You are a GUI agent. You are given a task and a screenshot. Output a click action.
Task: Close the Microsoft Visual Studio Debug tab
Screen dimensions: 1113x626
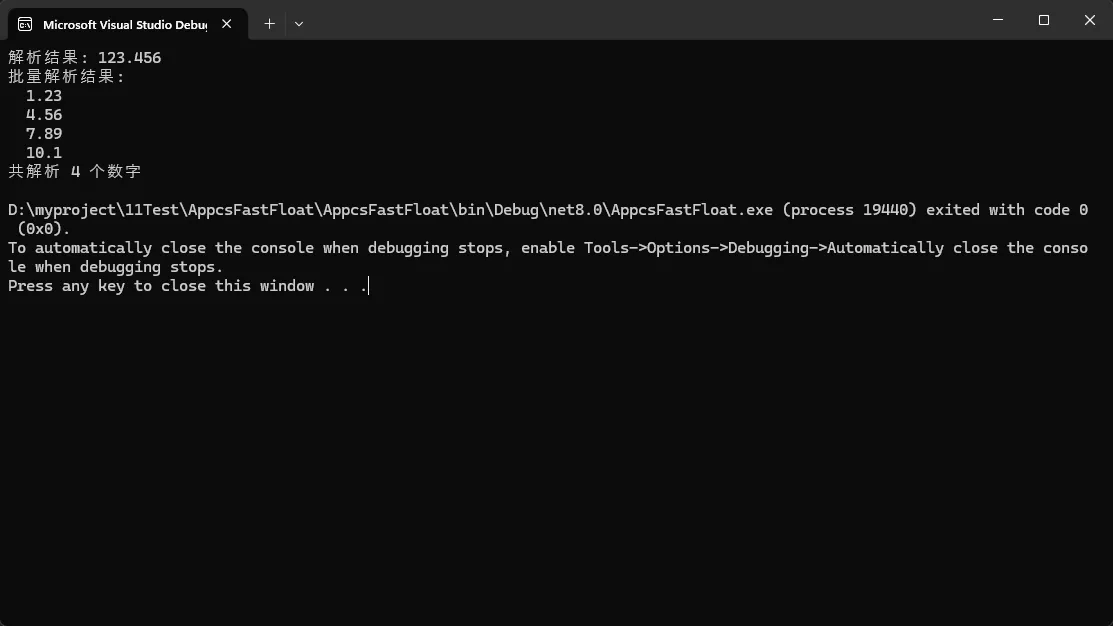pos(227,24)
